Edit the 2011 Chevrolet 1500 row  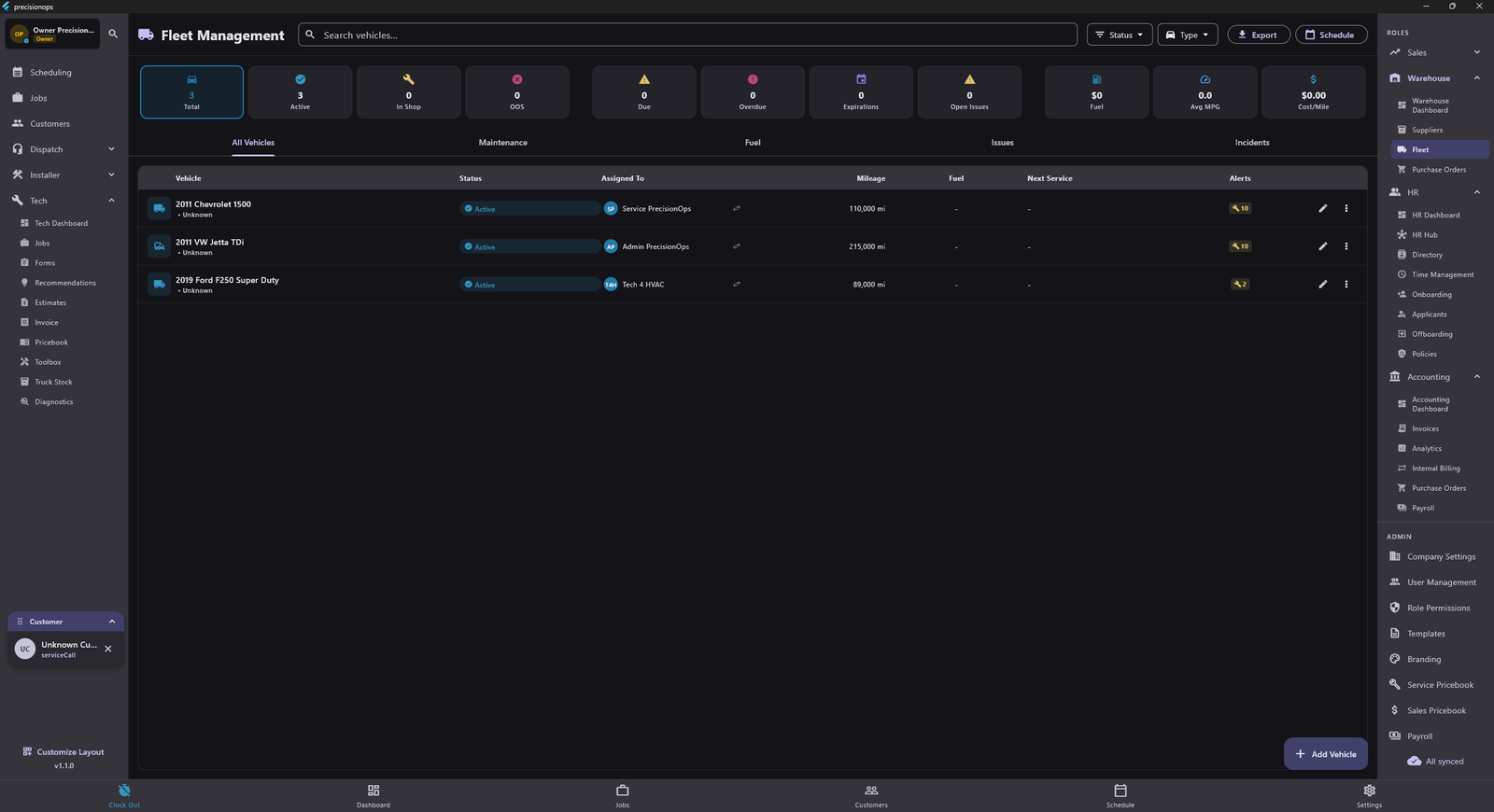1322,208
